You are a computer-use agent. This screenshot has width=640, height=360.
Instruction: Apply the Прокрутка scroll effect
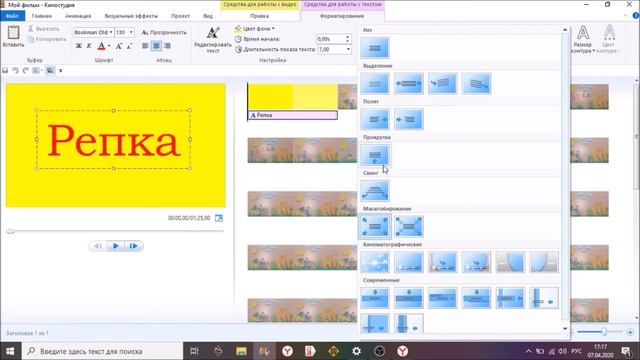(x=375, y=155)
